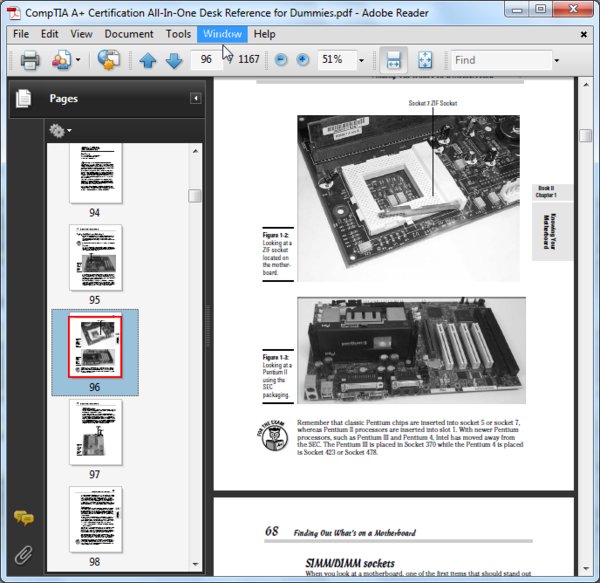Open the Comments speech bubble icon
This screenshot has width=600, height=583.
[24, 518]
